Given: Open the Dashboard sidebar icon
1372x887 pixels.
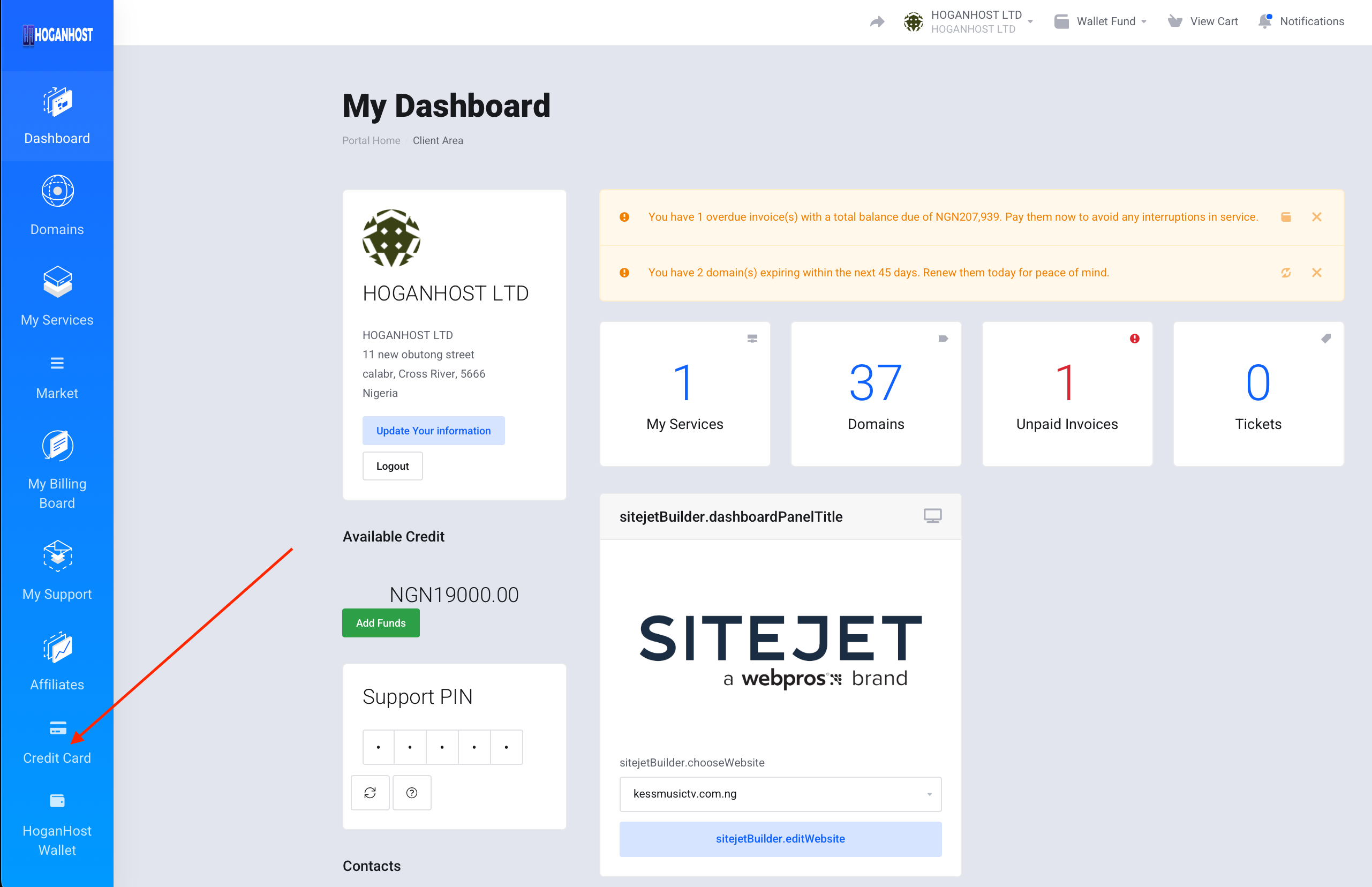Looking at the screenshot, I should coord(57,102).
